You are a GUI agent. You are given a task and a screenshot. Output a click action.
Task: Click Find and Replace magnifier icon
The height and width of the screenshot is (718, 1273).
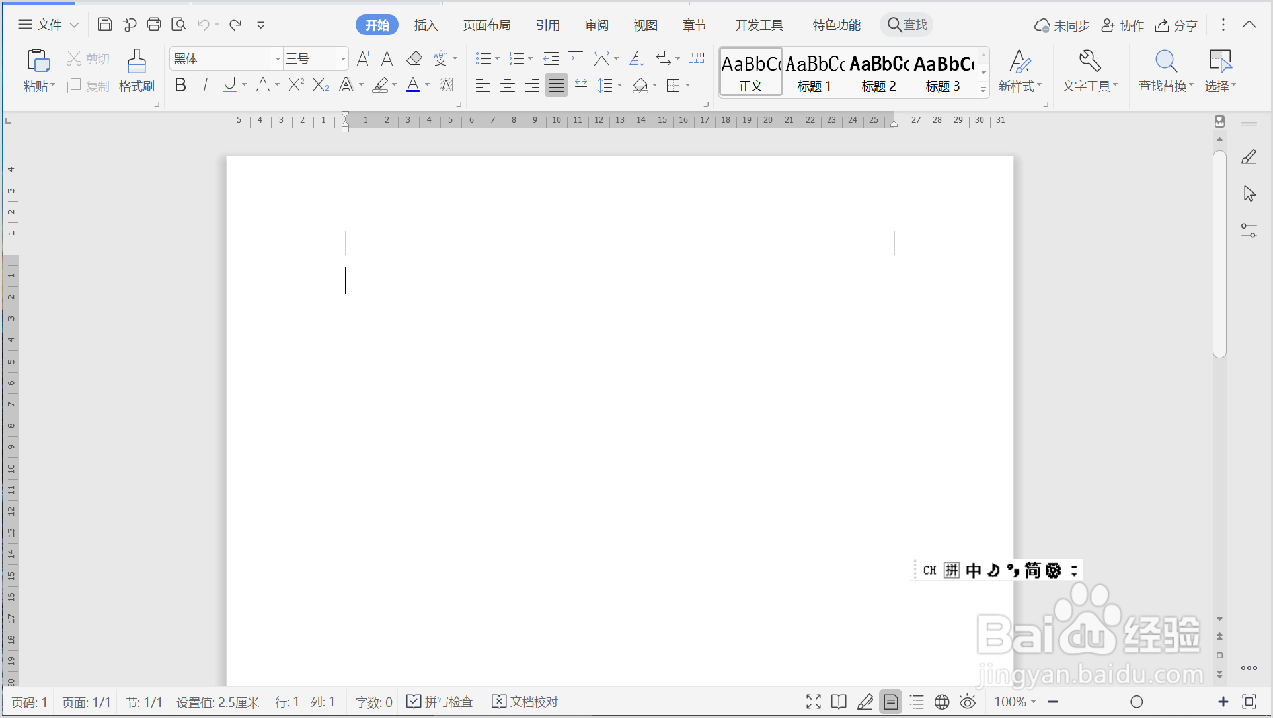[x=1166, y=62]
